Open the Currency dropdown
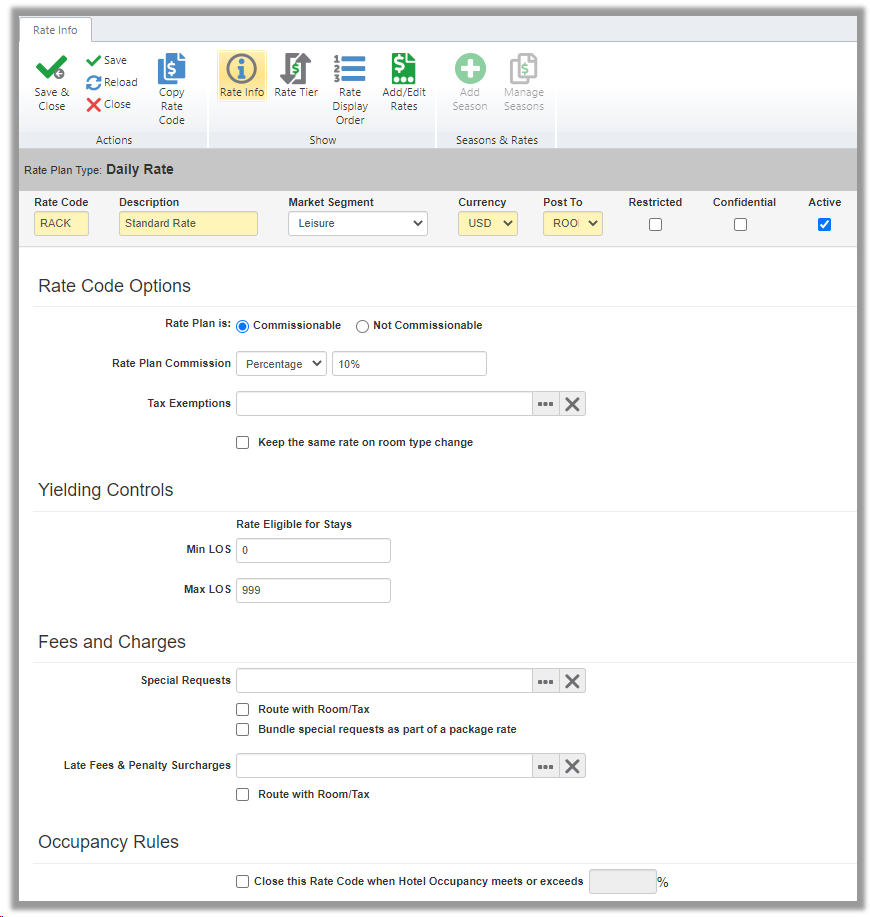 click(488, 223)
